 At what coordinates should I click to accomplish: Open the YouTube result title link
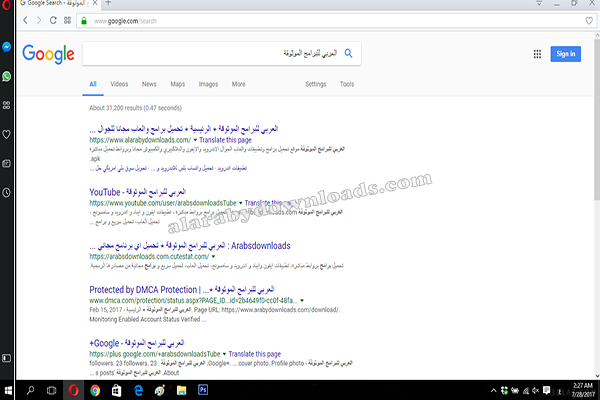[x=137, y=192]
